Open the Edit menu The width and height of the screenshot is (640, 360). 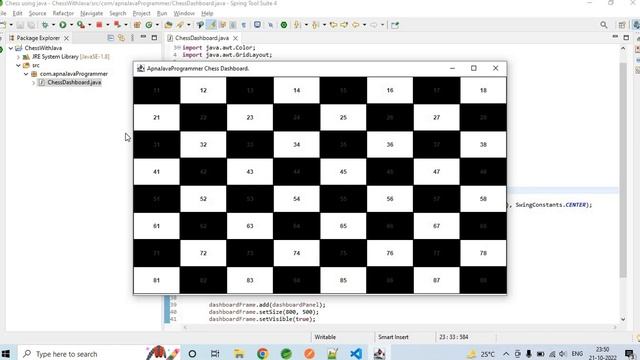click(x=18, y=13)
